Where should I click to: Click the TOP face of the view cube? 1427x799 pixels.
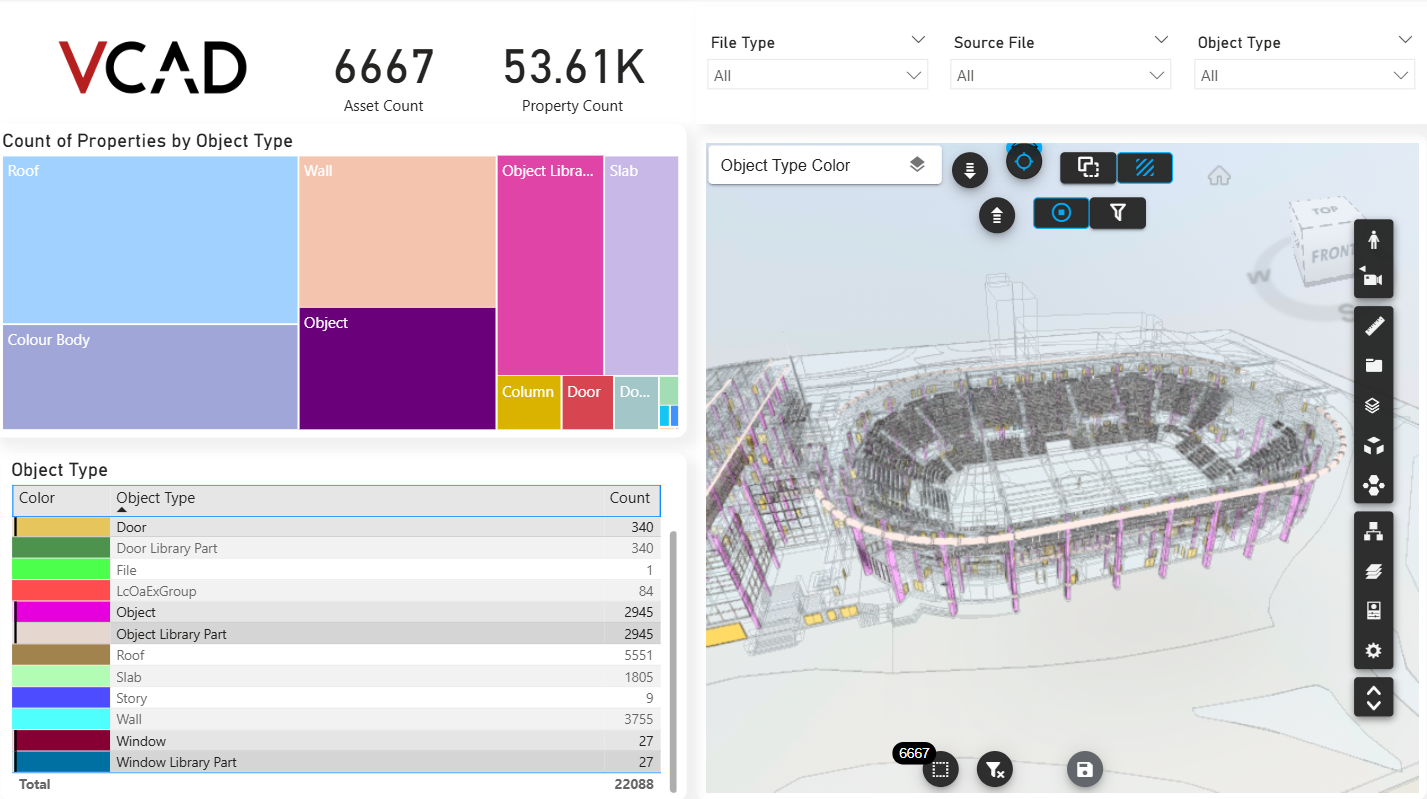point(1324,211)
